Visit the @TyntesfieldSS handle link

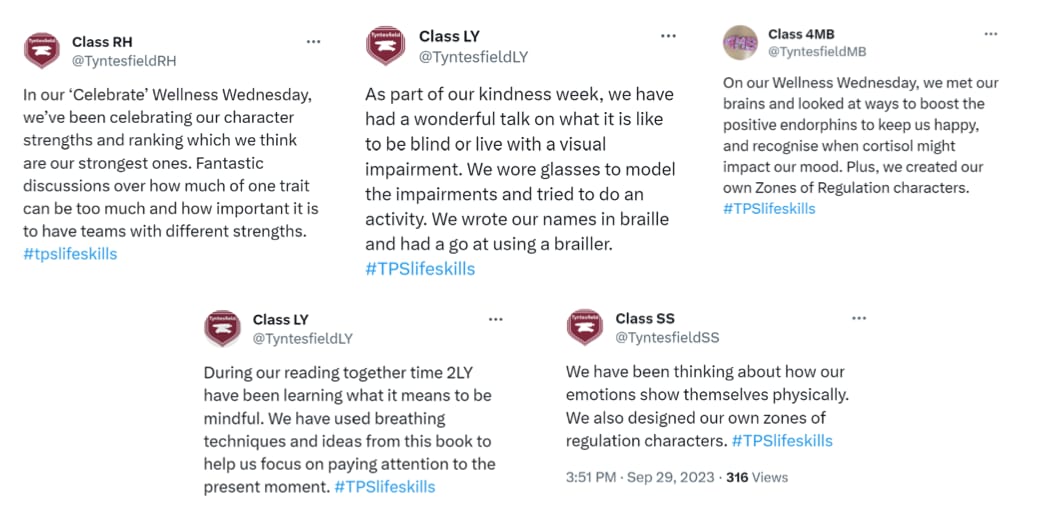(x=667, y=337)
